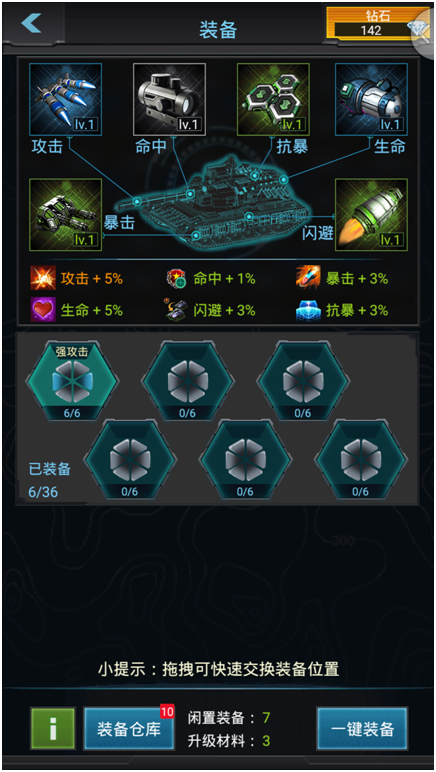The height and width of the screenshot is (772, 436).
Task: Select the 攻击 missile equipment slot
Action: 65,99
